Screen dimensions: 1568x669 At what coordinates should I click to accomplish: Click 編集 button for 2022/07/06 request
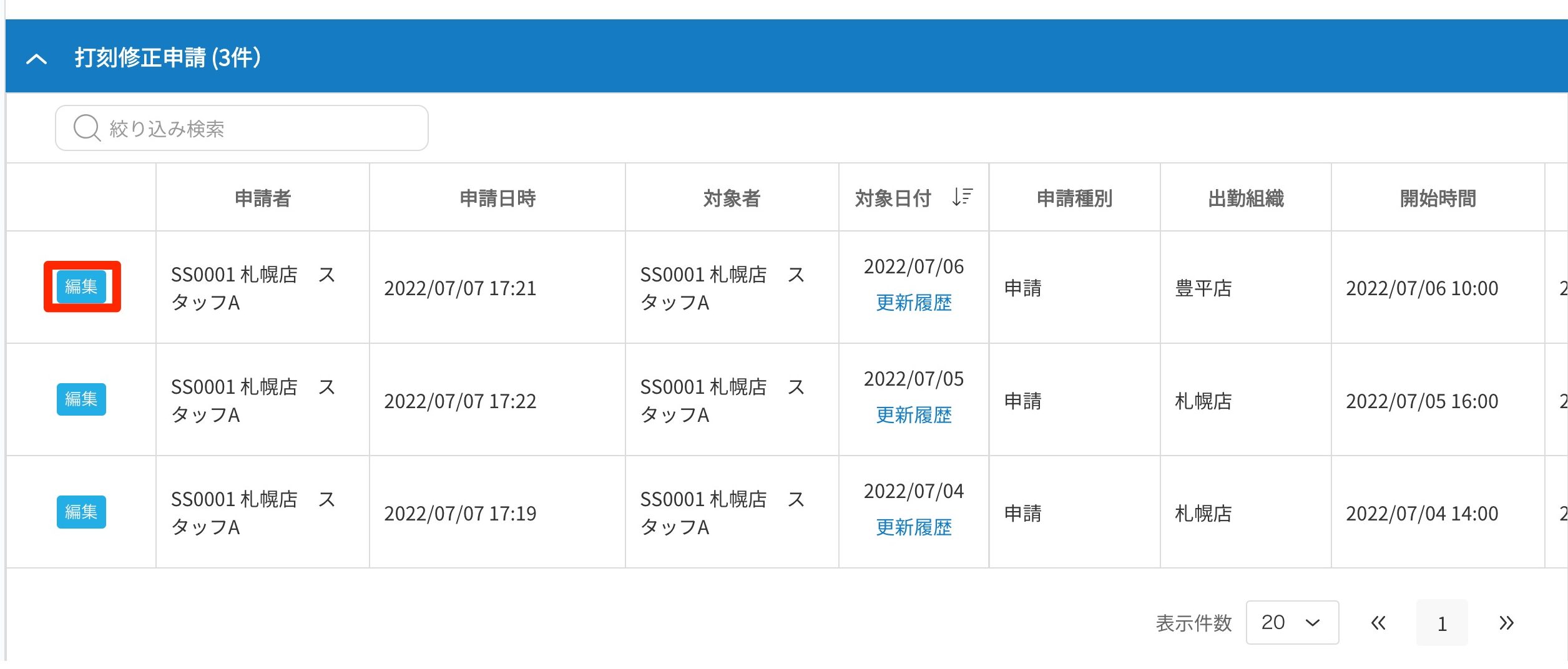(x=81, y=286)
